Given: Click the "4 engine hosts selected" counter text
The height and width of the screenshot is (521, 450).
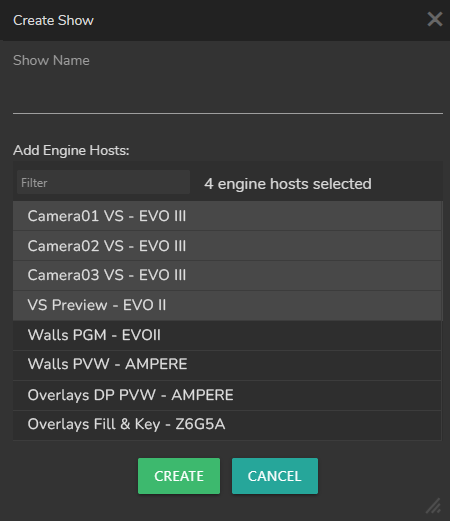Looking at the screenshot, I should click(288, 184).
